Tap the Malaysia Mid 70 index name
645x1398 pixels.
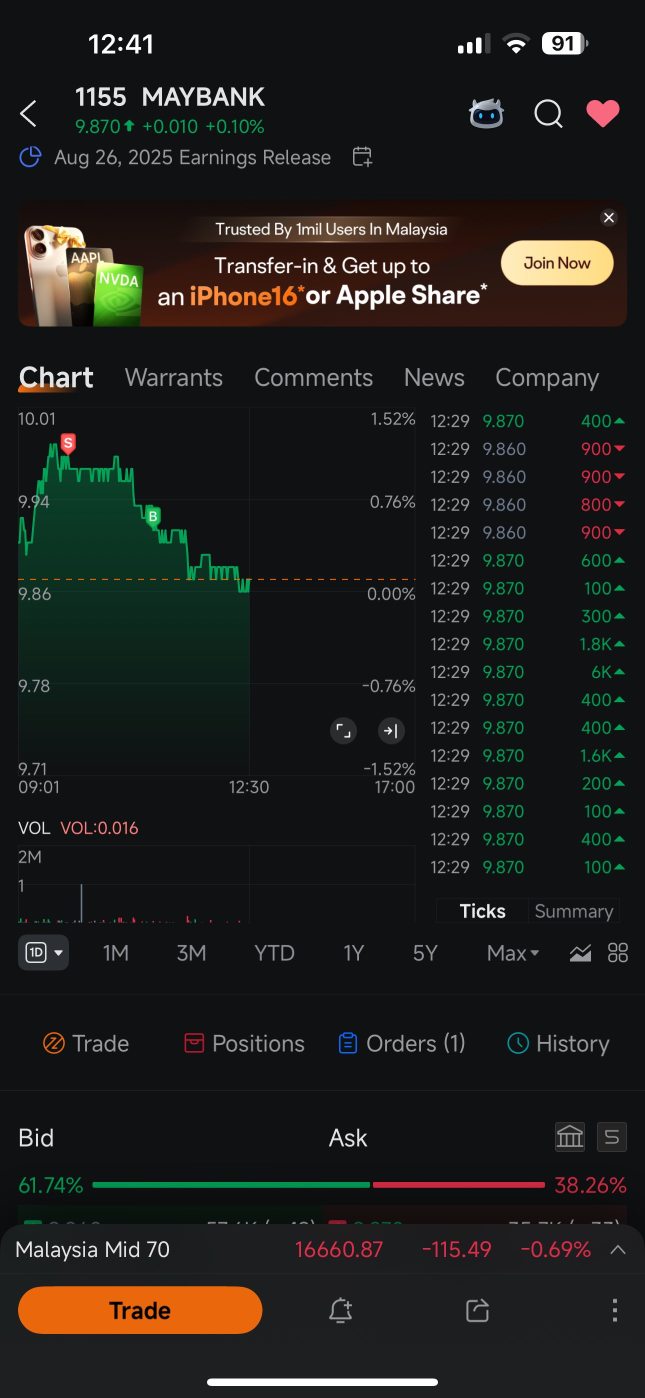93,1249
